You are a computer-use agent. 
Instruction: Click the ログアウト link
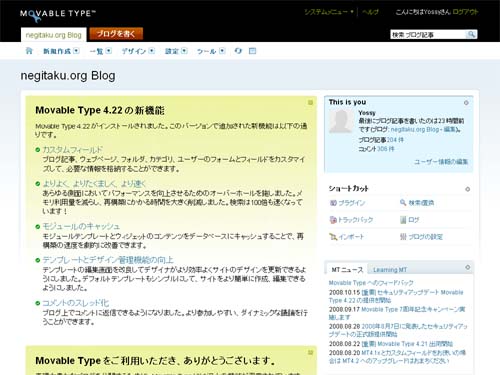[466, 12]
